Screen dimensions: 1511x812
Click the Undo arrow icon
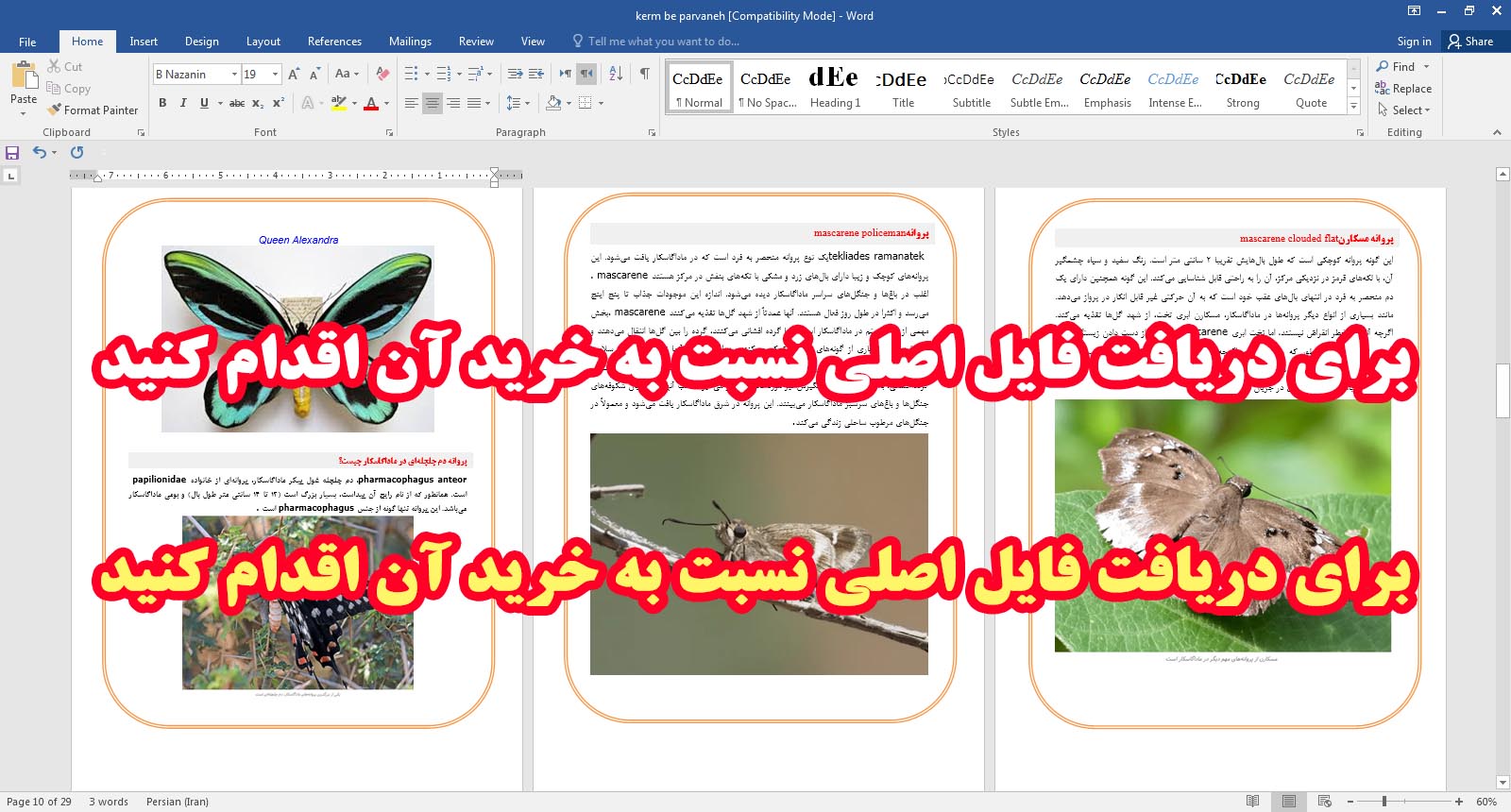click(x=39, y=153)
